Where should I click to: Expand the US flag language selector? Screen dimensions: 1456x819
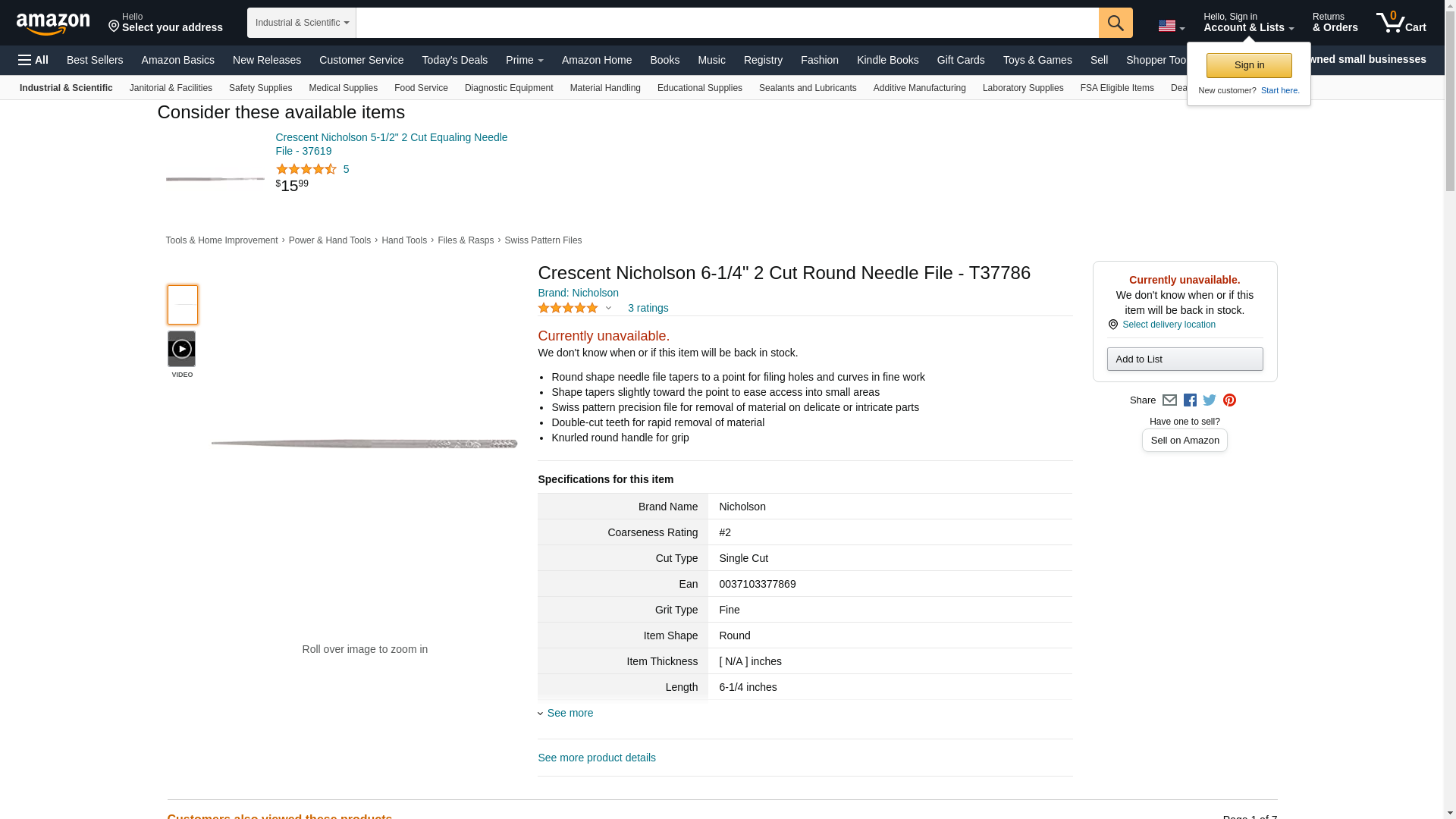pyautogui.click(x=1171, y=26)
